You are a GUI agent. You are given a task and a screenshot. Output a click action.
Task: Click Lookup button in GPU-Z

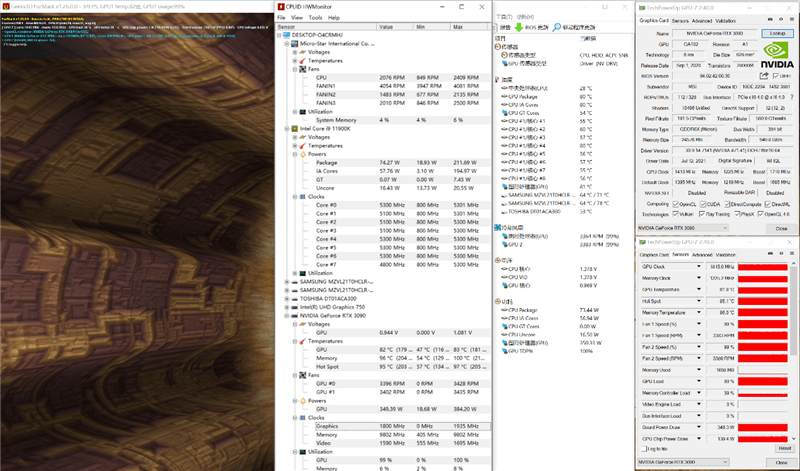[777, 33]
